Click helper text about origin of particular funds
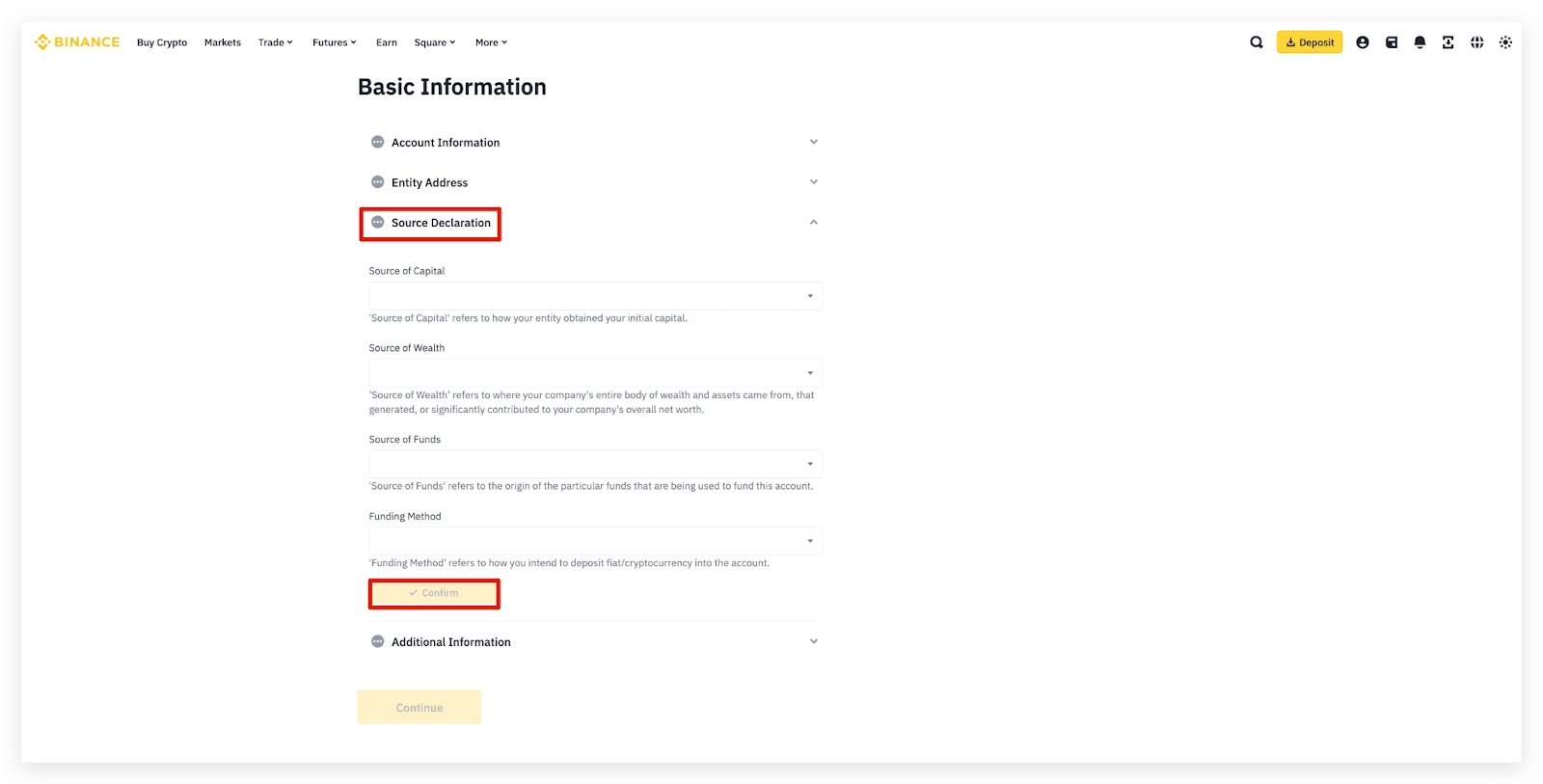Viewport: 1543px width, 784px height. click(x=591, y=486)
